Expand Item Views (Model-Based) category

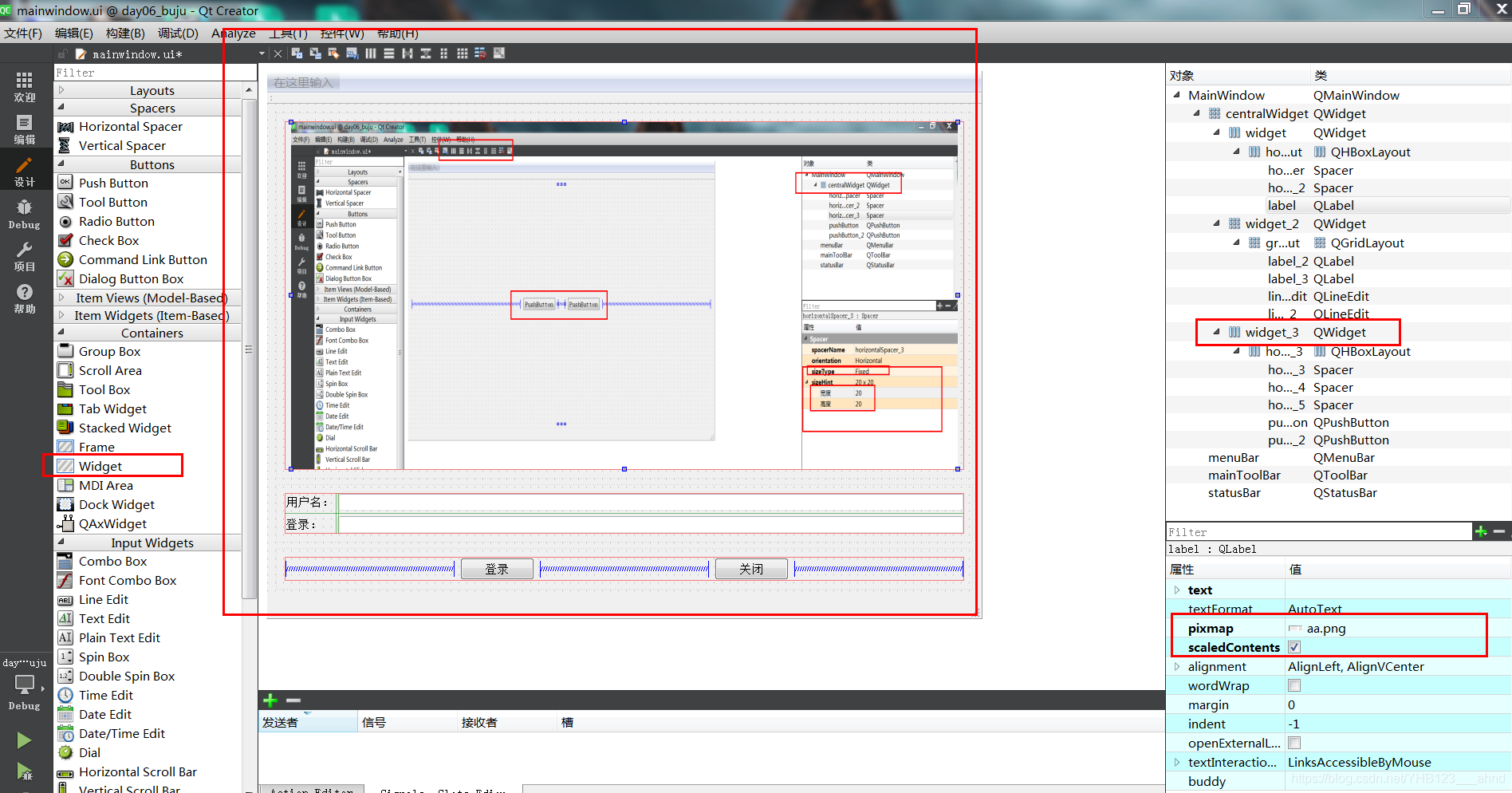click(148, 298)
